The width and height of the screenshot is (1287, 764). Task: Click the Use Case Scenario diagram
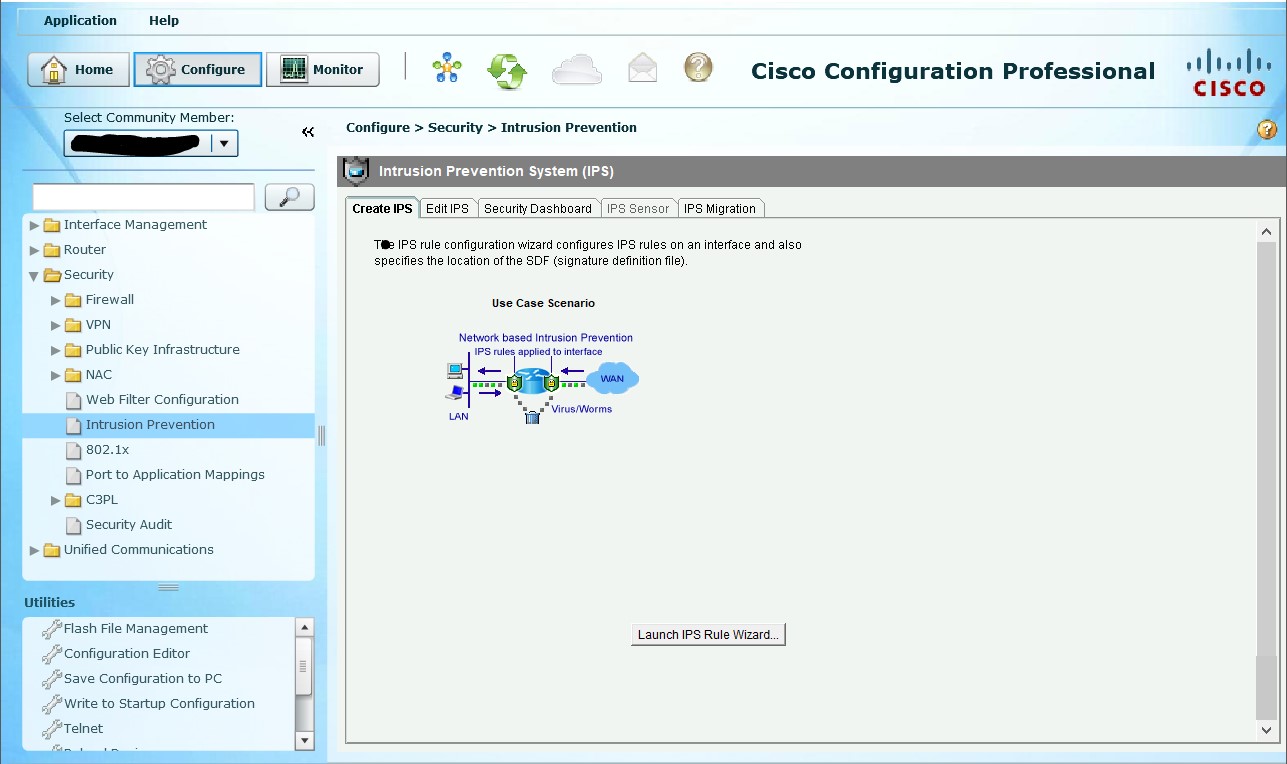coord(543,378)
